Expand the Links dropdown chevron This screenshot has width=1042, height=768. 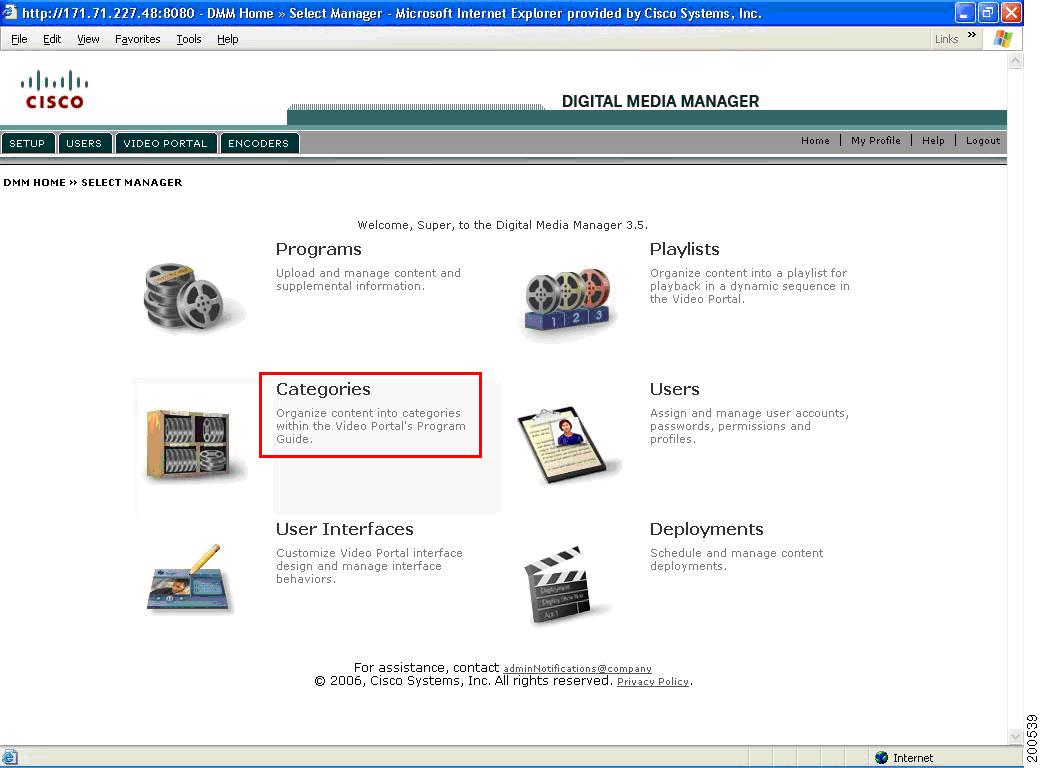tap(970, 37)
